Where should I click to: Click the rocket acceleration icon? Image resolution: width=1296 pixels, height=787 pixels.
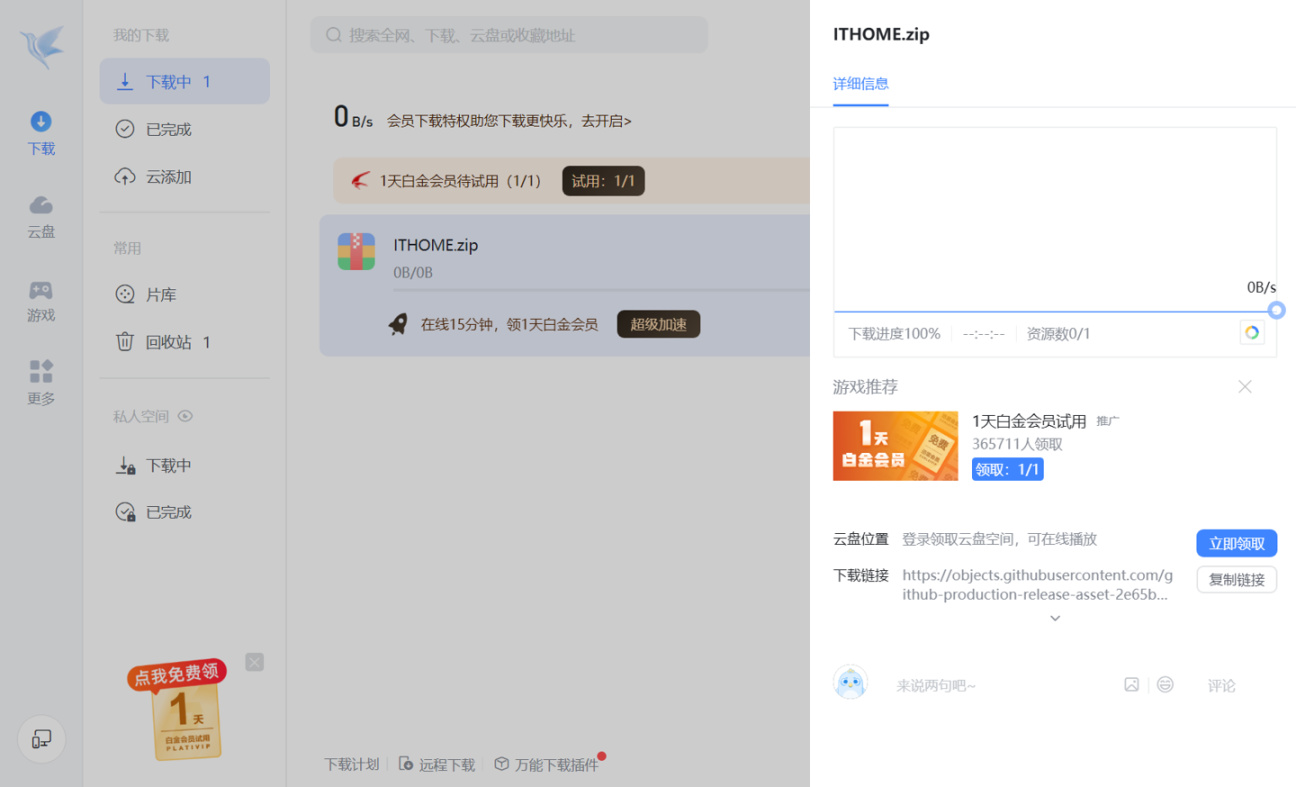click(x=398, y=324)
